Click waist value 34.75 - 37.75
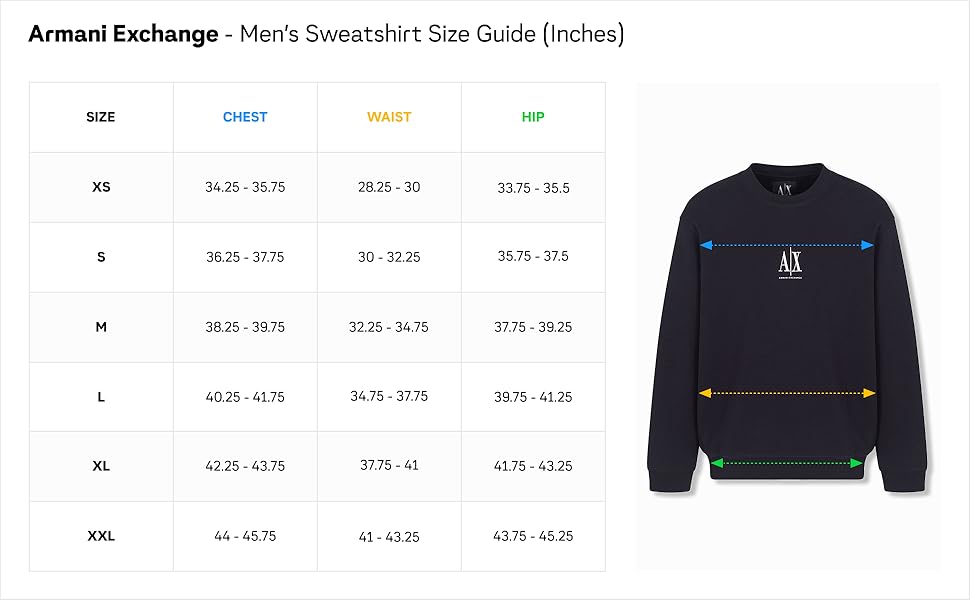The height and width of the screenshot is (600, 970). point(389,396)
